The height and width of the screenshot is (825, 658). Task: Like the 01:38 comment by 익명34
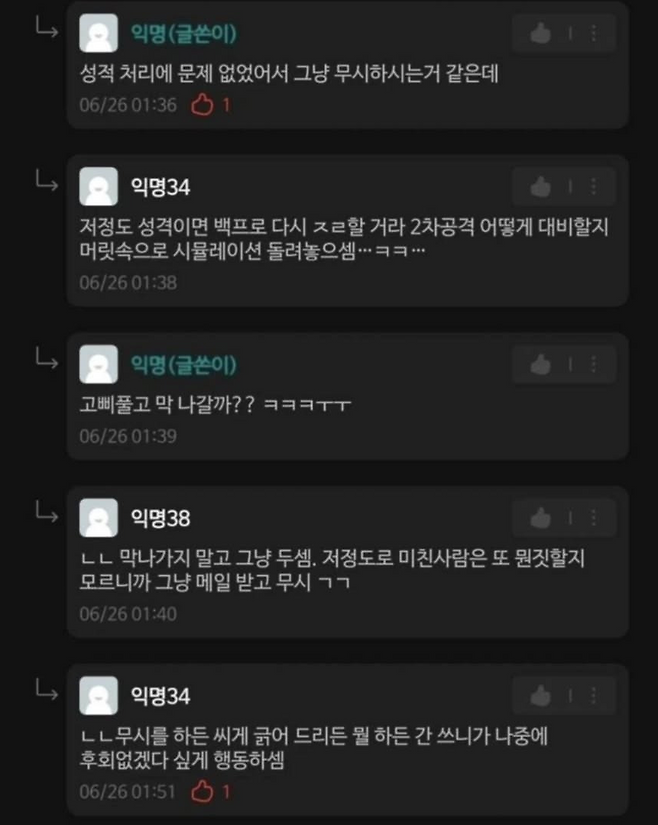click(540, 186)
